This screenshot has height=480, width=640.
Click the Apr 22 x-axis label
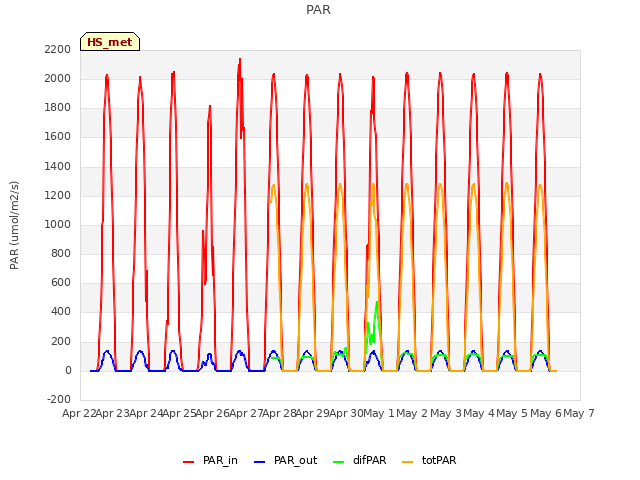[x=79, y=414]
